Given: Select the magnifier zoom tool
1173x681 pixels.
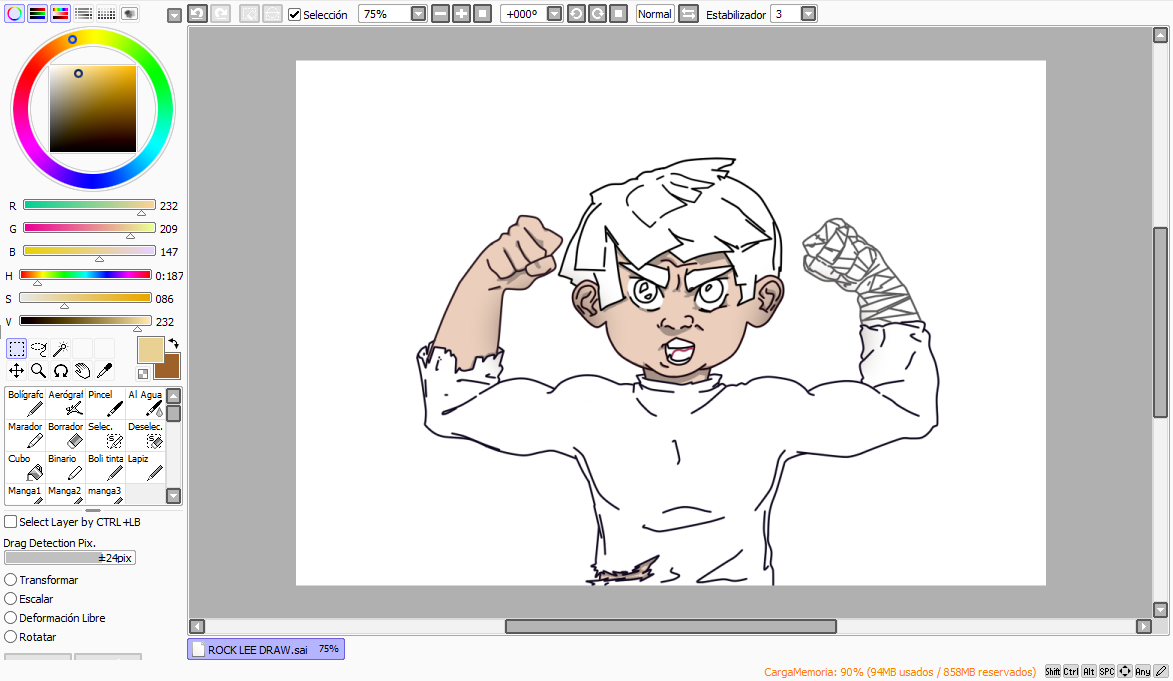Looking at the screenshot, I should (39, 370).
